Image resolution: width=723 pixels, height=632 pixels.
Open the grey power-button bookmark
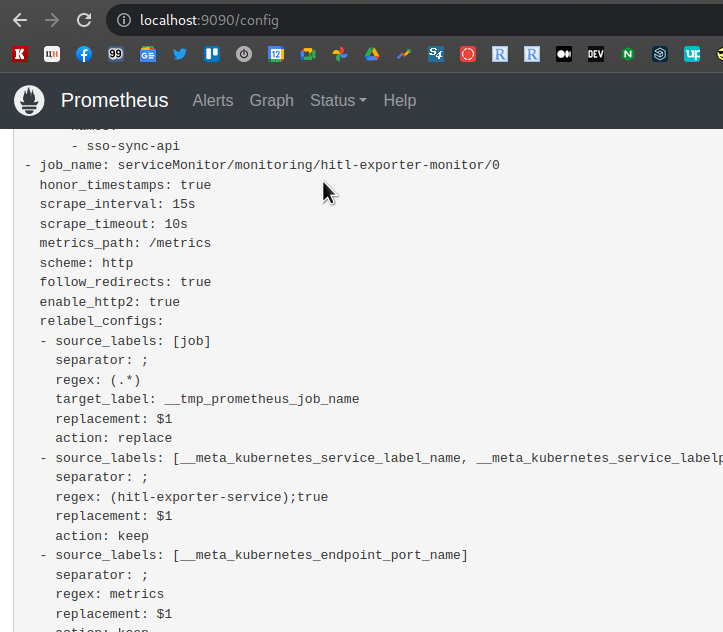pyautogui.click(x=244, y=54)
